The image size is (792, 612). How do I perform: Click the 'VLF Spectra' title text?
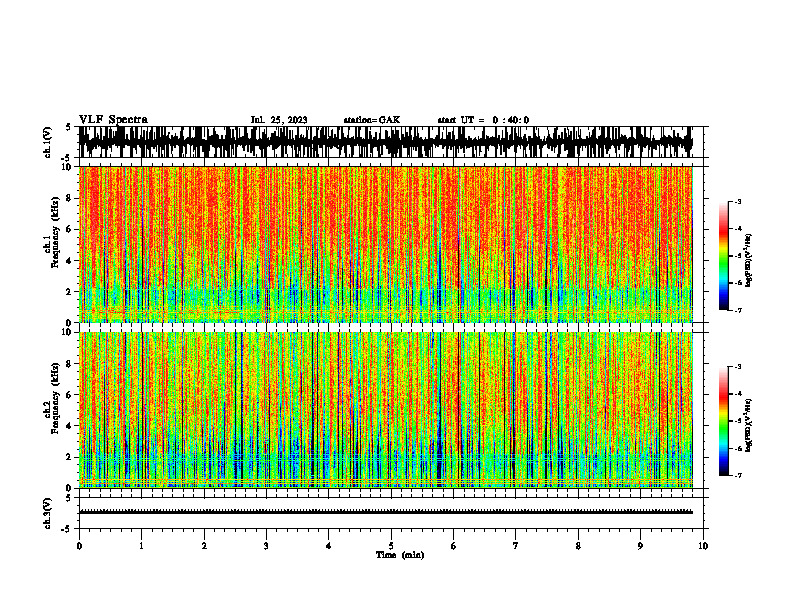pos(113,120)
